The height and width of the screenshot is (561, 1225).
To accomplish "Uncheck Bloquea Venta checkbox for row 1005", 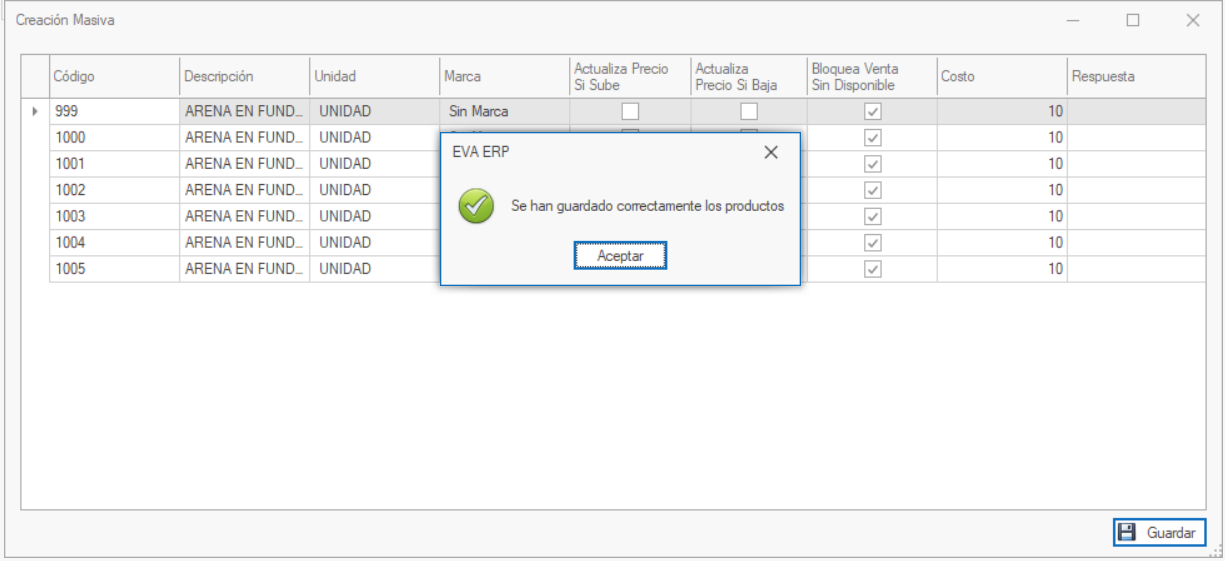I will tap(872, 269).
